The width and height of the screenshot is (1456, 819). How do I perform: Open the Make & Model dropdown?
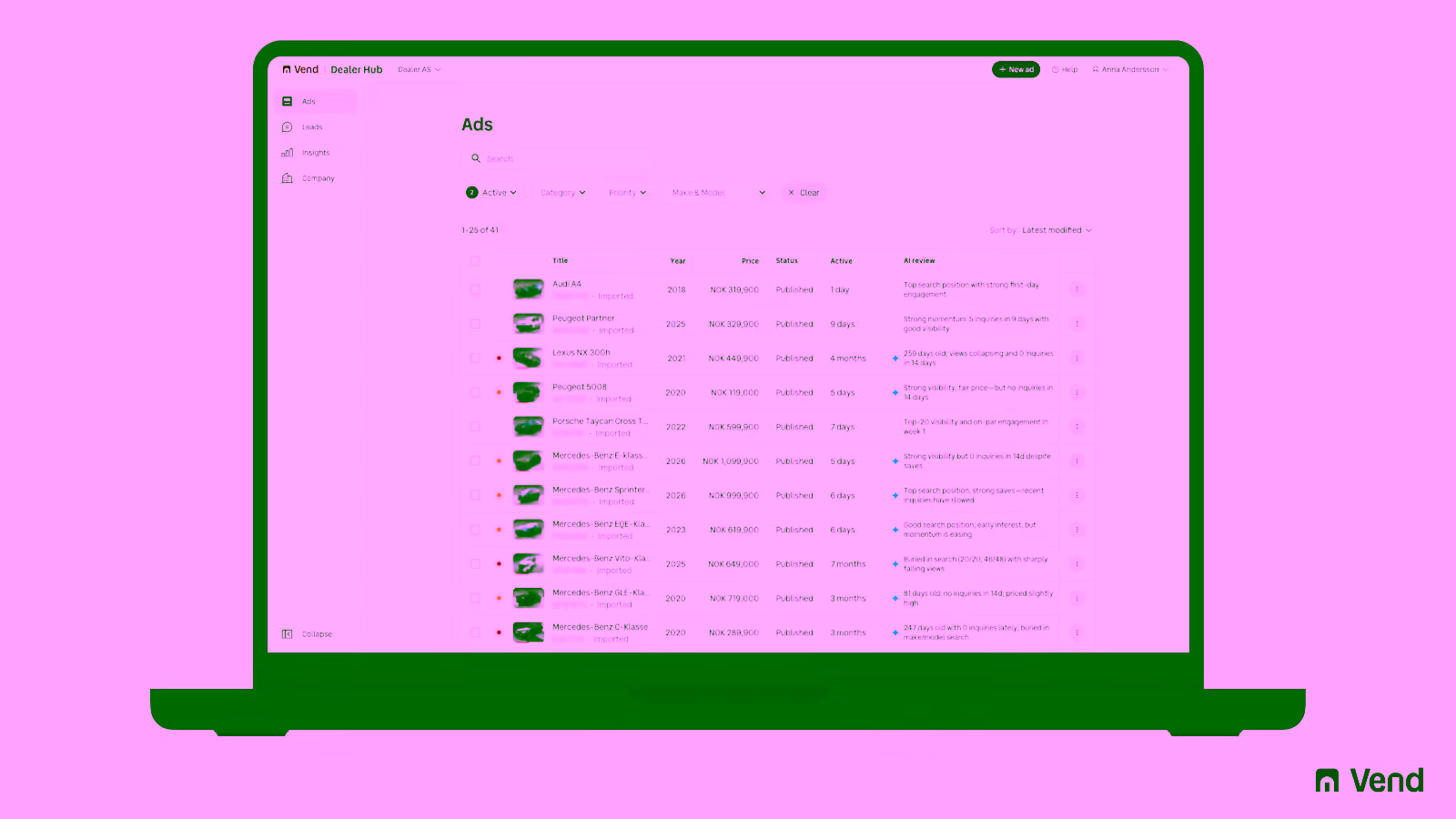click(x=718, y=193)
